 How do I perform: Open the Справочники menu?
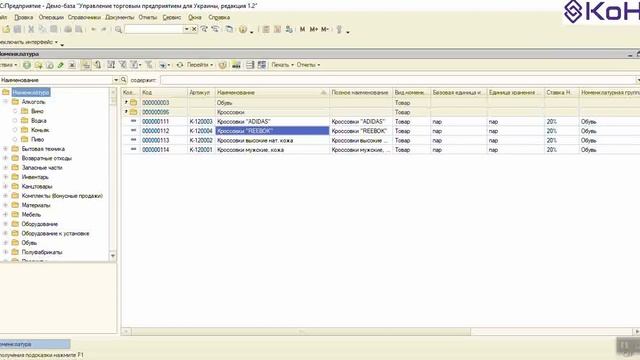(84, 18)
